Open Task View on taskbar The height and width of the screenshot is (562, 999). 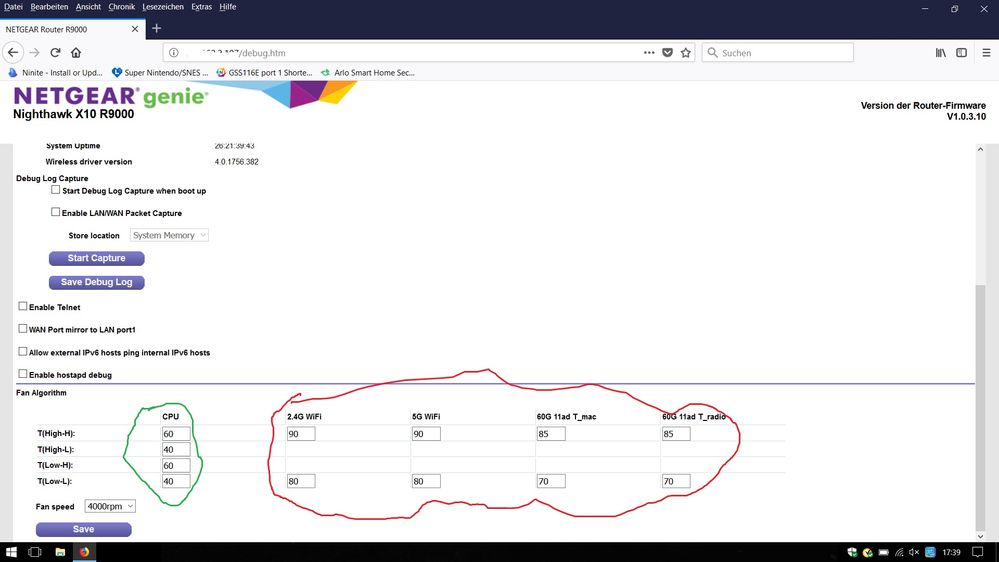click(x=34, y=552)
